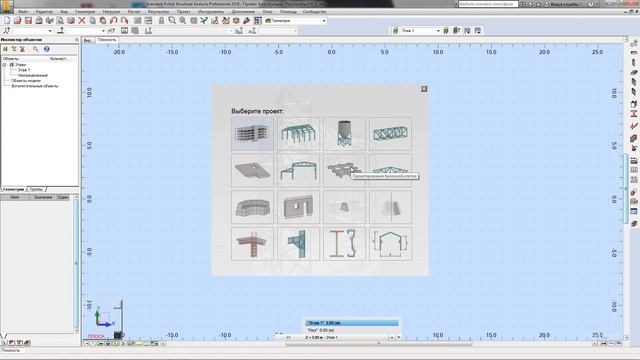Select Этаж 1 in object tree
This screenshot has width=640, height=360.
tap(24, 70)
